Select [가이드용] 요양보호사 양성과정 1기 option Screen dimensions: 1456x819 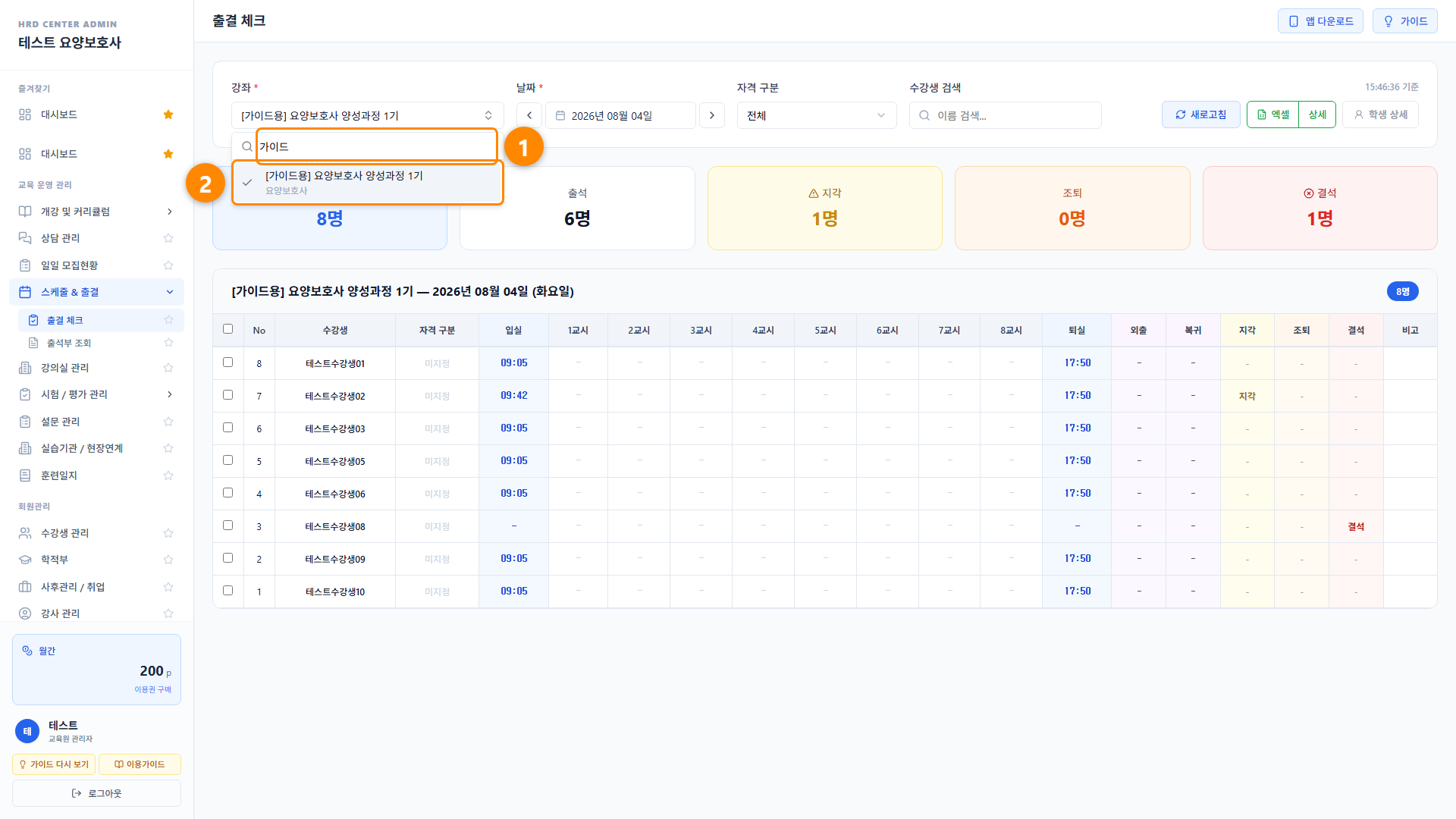(368, 183)
